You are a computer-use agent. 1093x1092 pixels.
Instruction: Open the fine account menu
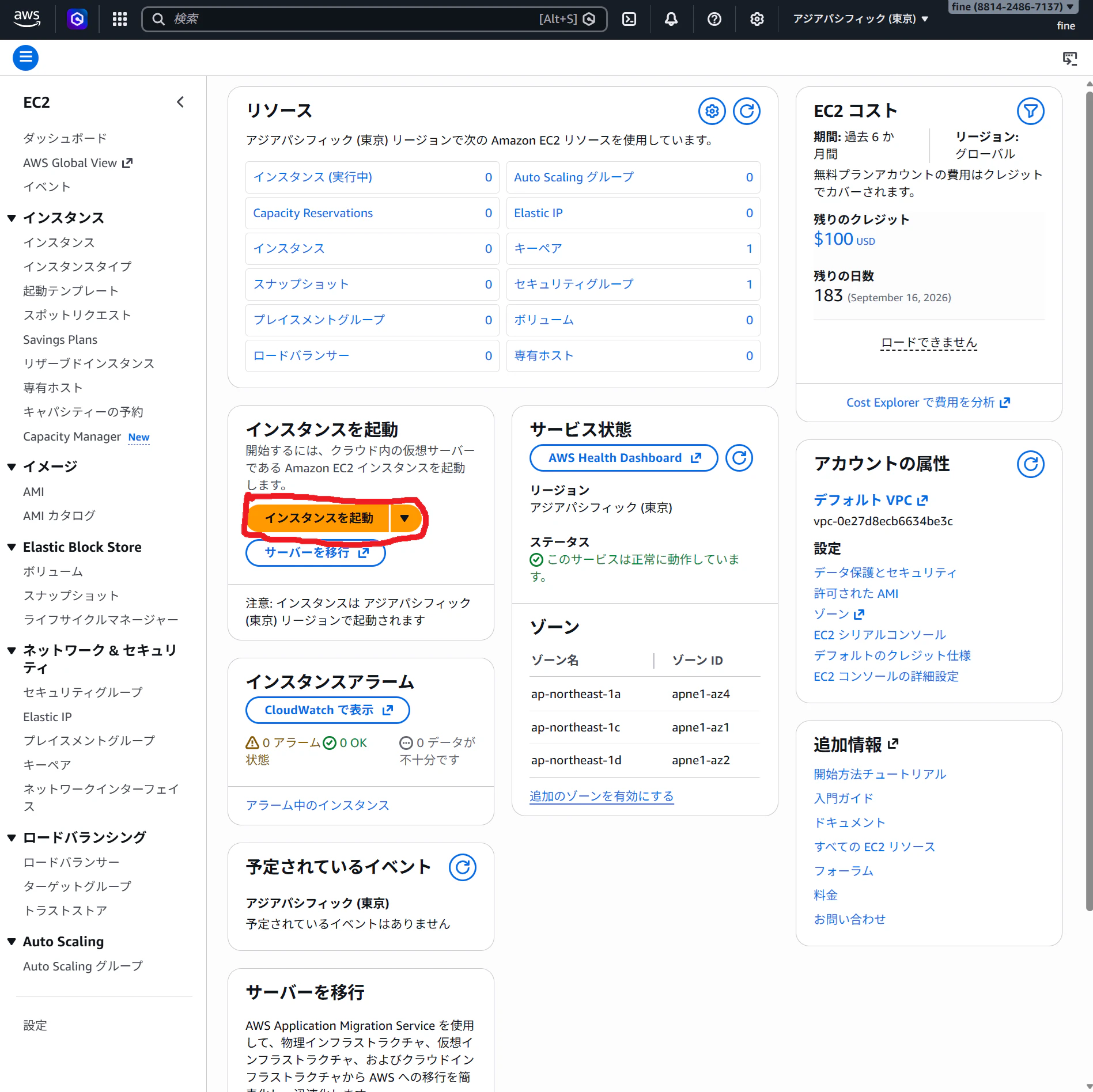1012,7
